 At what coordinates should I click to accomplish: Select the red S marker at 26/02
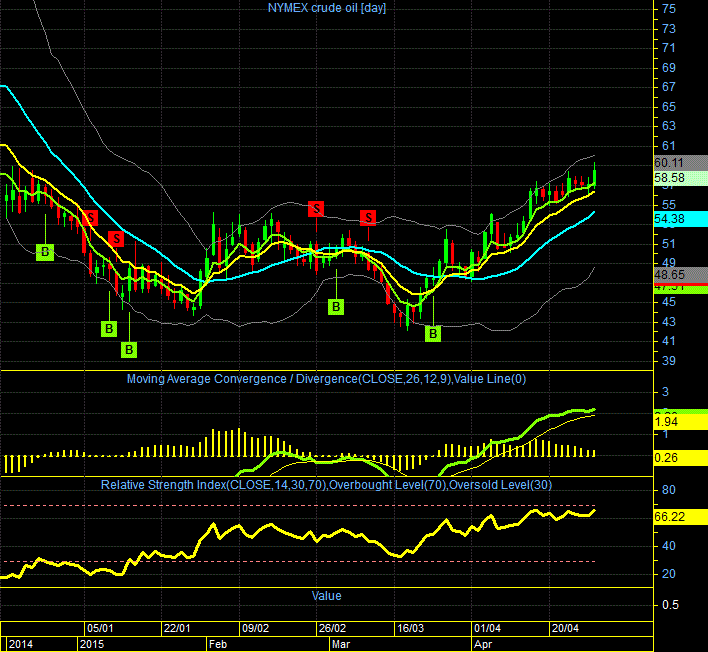316,209
